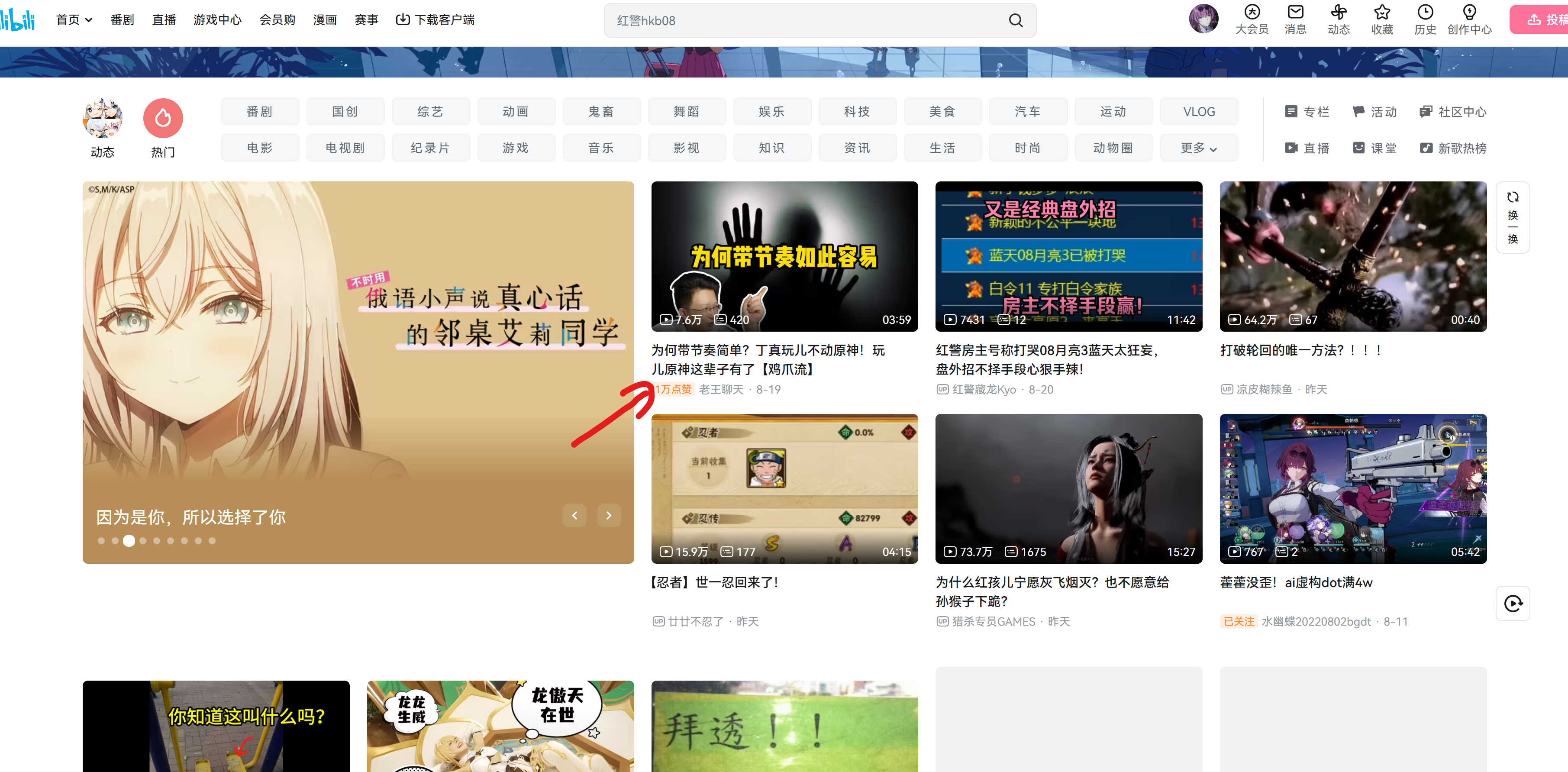
Task: Click the bilibili logo
Action: [17, 20]
